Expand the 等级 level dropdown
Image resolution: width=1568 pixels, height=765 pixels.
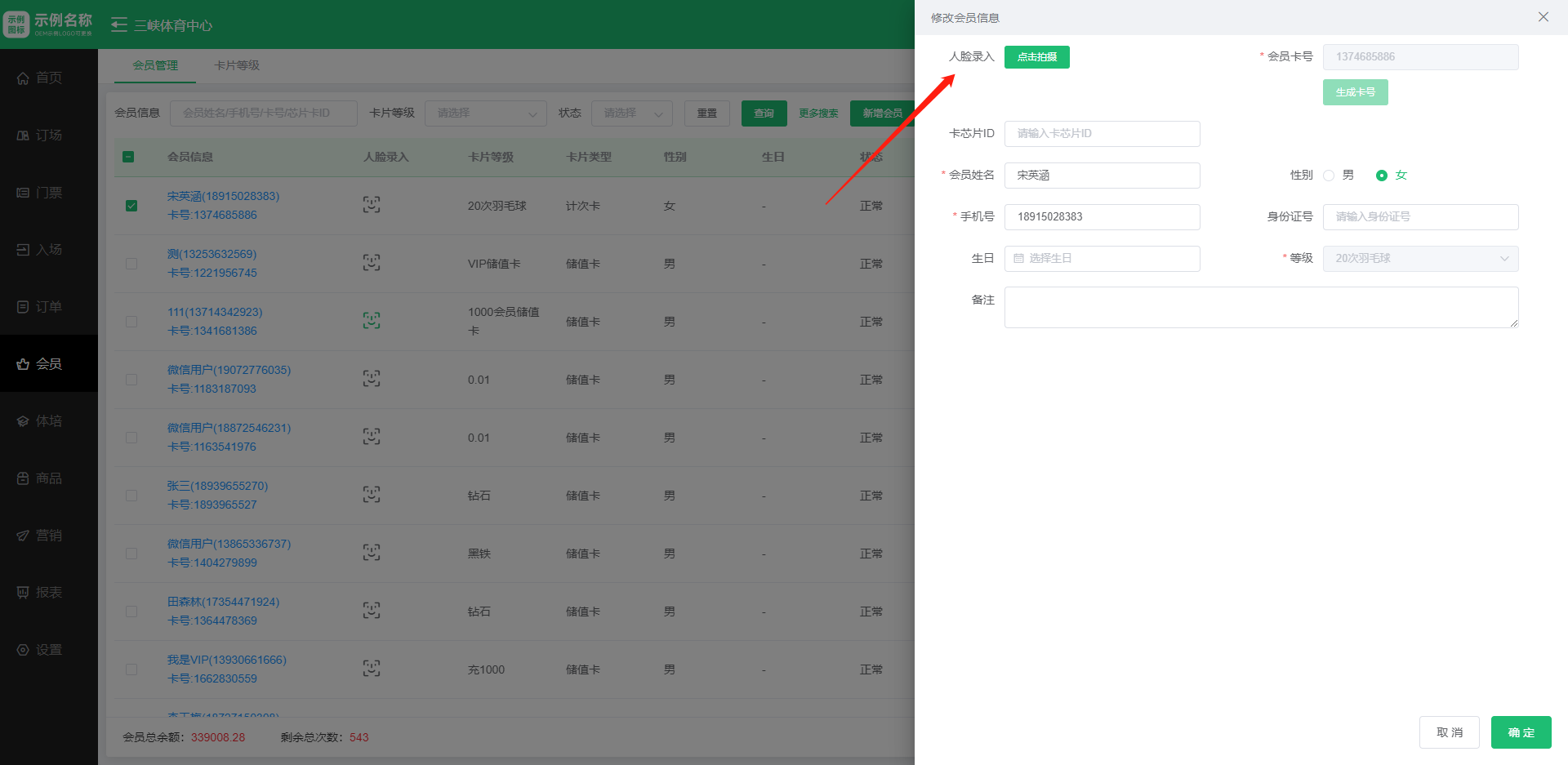point(1420,259)
